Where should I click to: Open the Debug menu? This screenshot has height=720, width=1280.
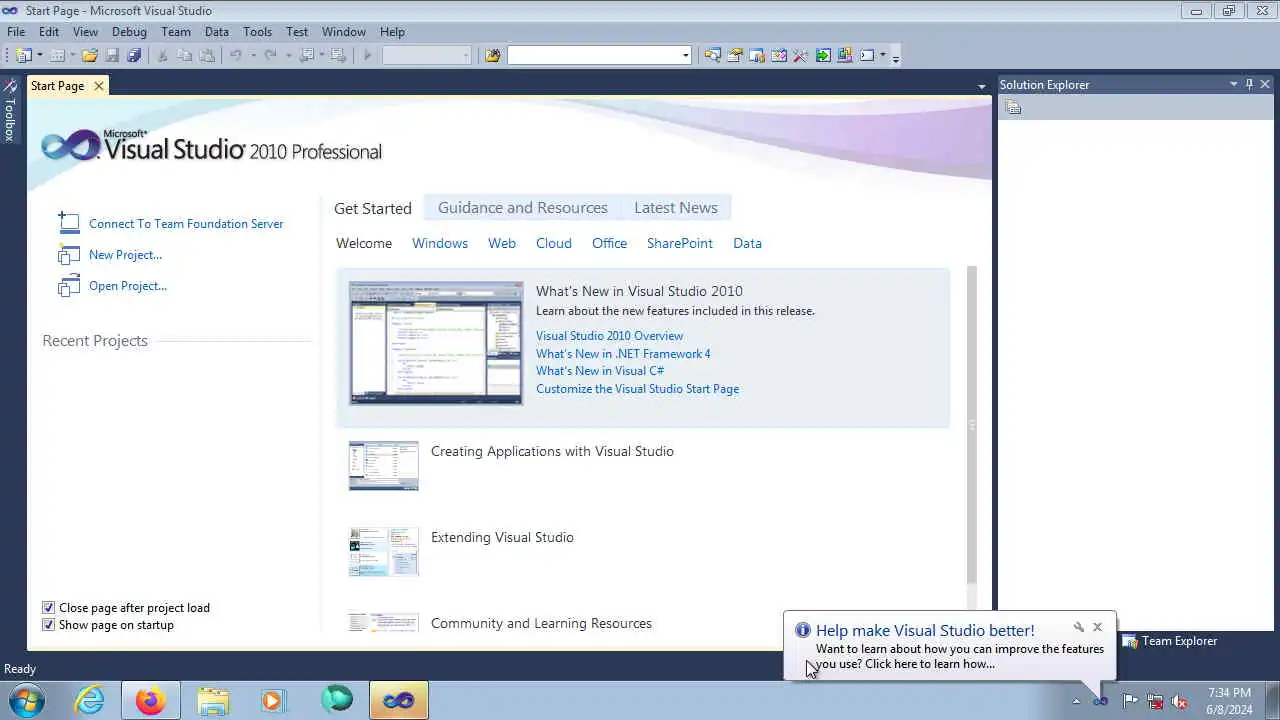point(129,32)
